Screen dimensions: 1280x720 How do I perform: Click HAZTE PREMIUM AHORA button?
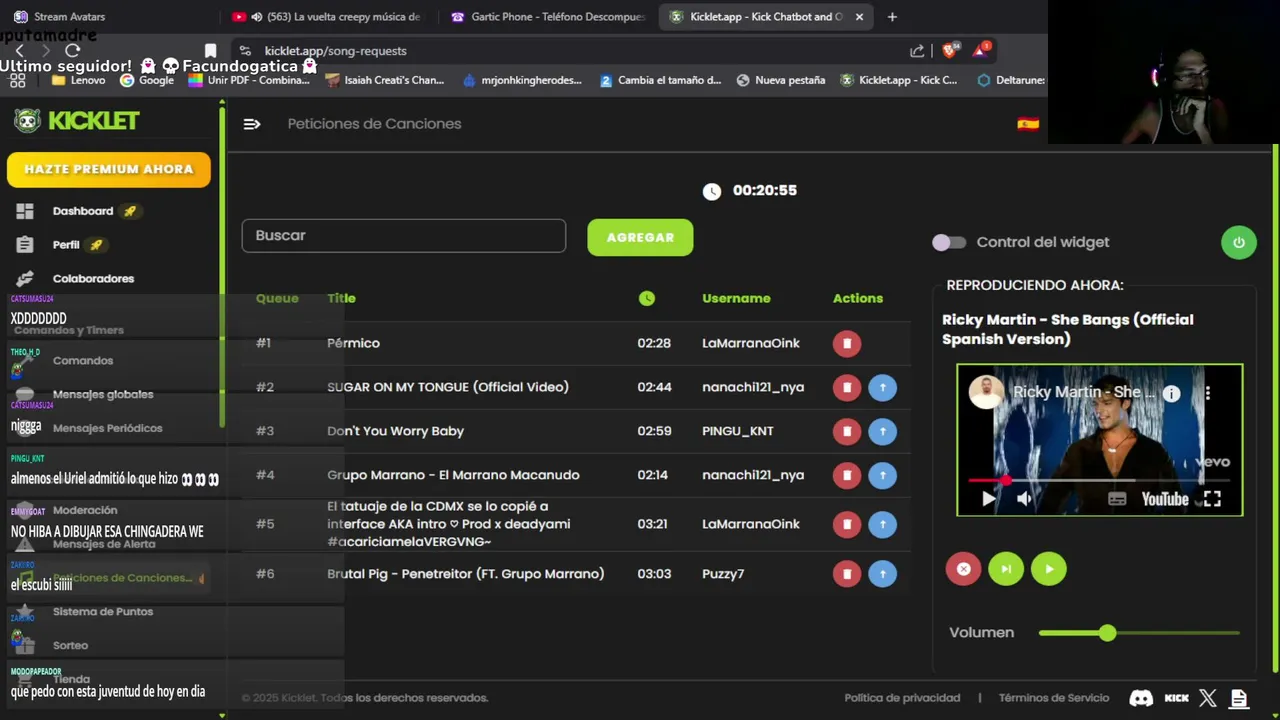pyautogui.click(x=108, y=169)
